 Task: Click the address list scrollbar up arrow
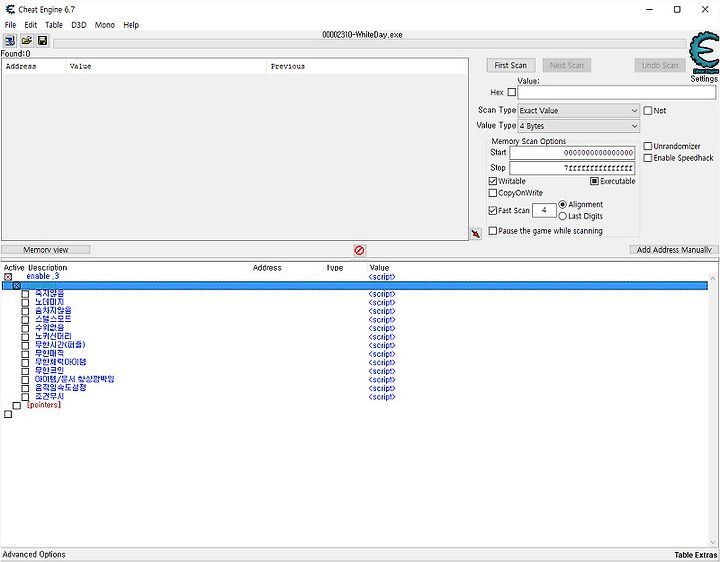coord(713,278)
